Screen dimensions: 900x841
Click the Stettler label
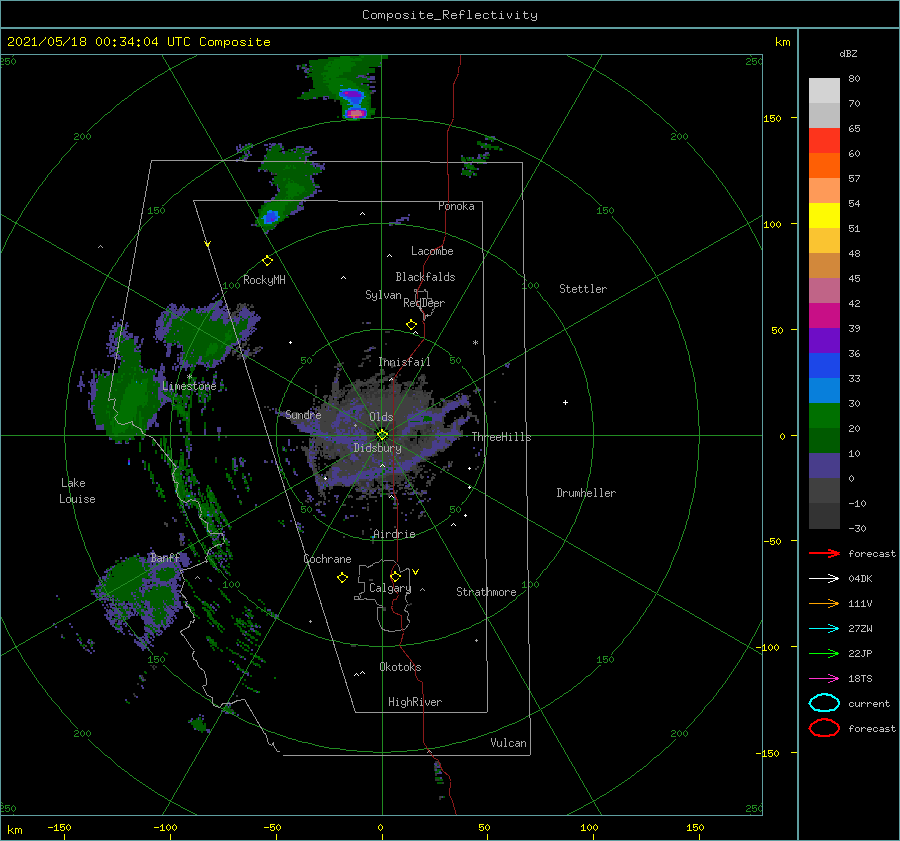[x=583, y=289]
